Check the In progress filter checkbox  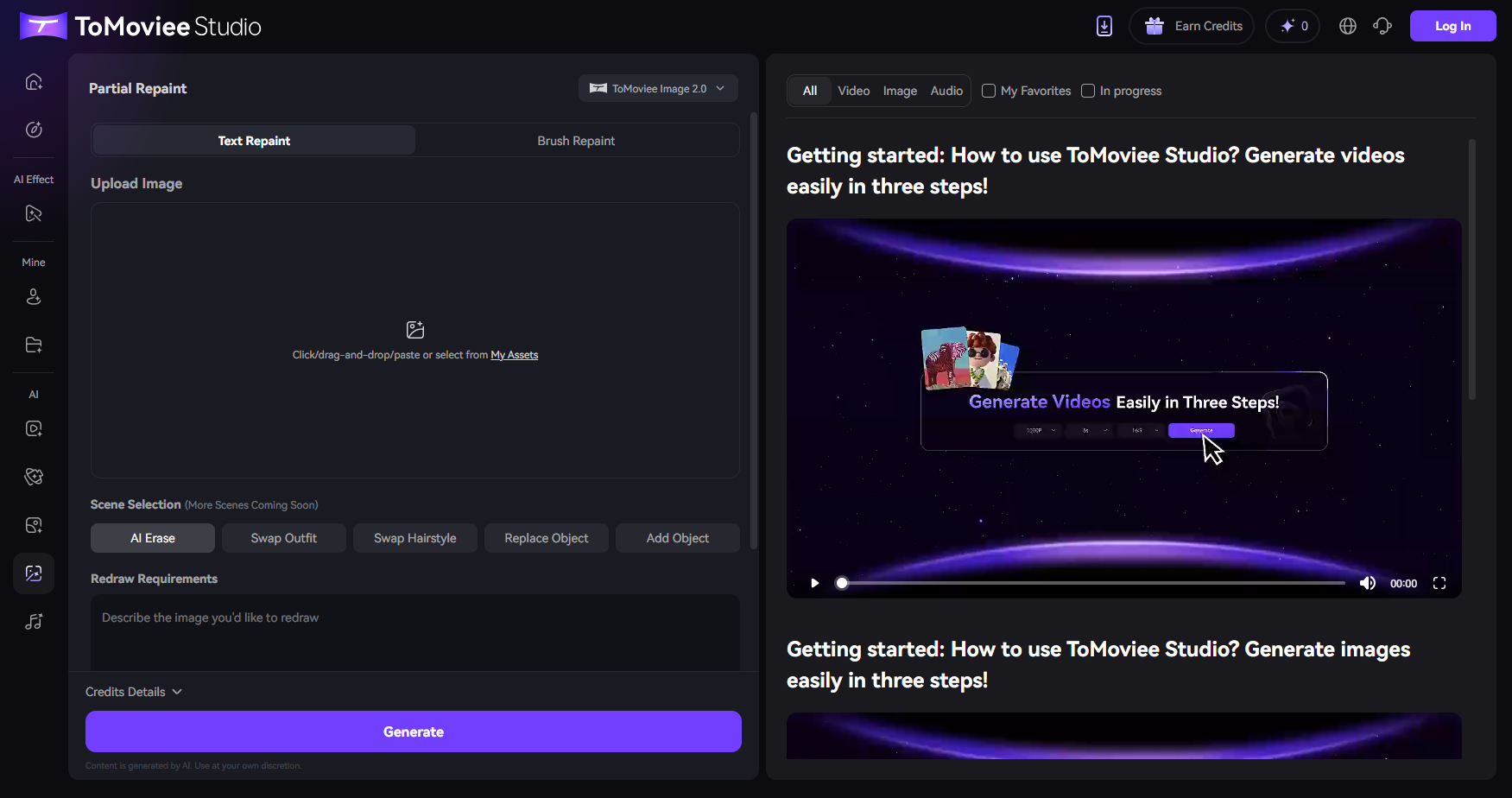click(x=1088, y=91)
